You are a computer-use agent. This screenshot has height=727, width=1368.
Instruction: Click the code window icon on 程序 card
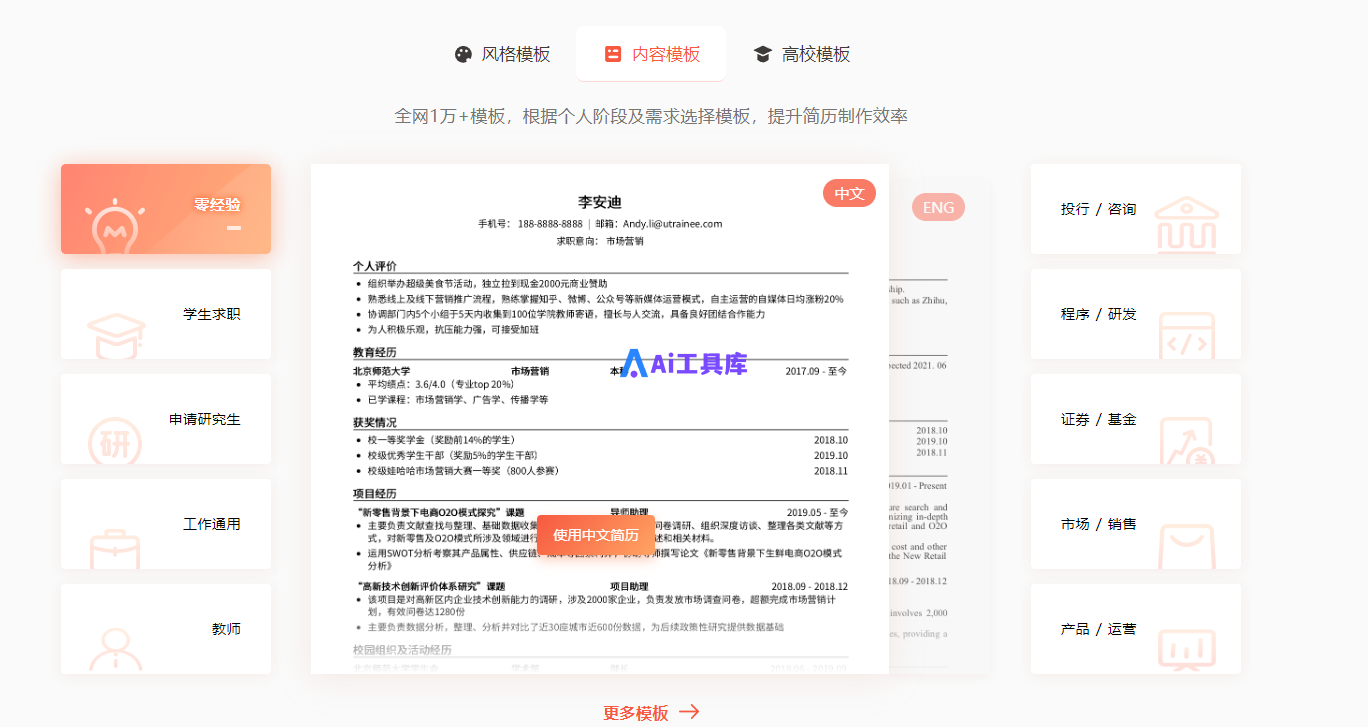coord(1187,336)
